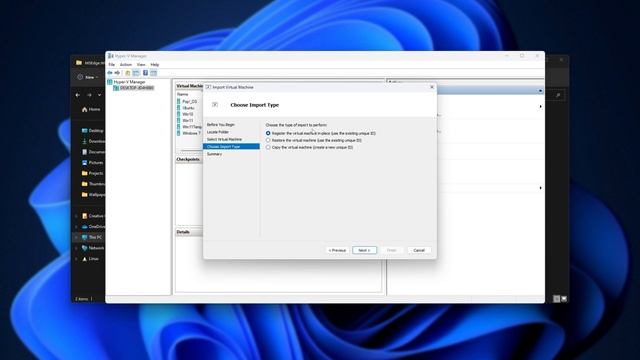
Task: Click the Import Virtual Machine dialog title icon
Action: (208, 87)
